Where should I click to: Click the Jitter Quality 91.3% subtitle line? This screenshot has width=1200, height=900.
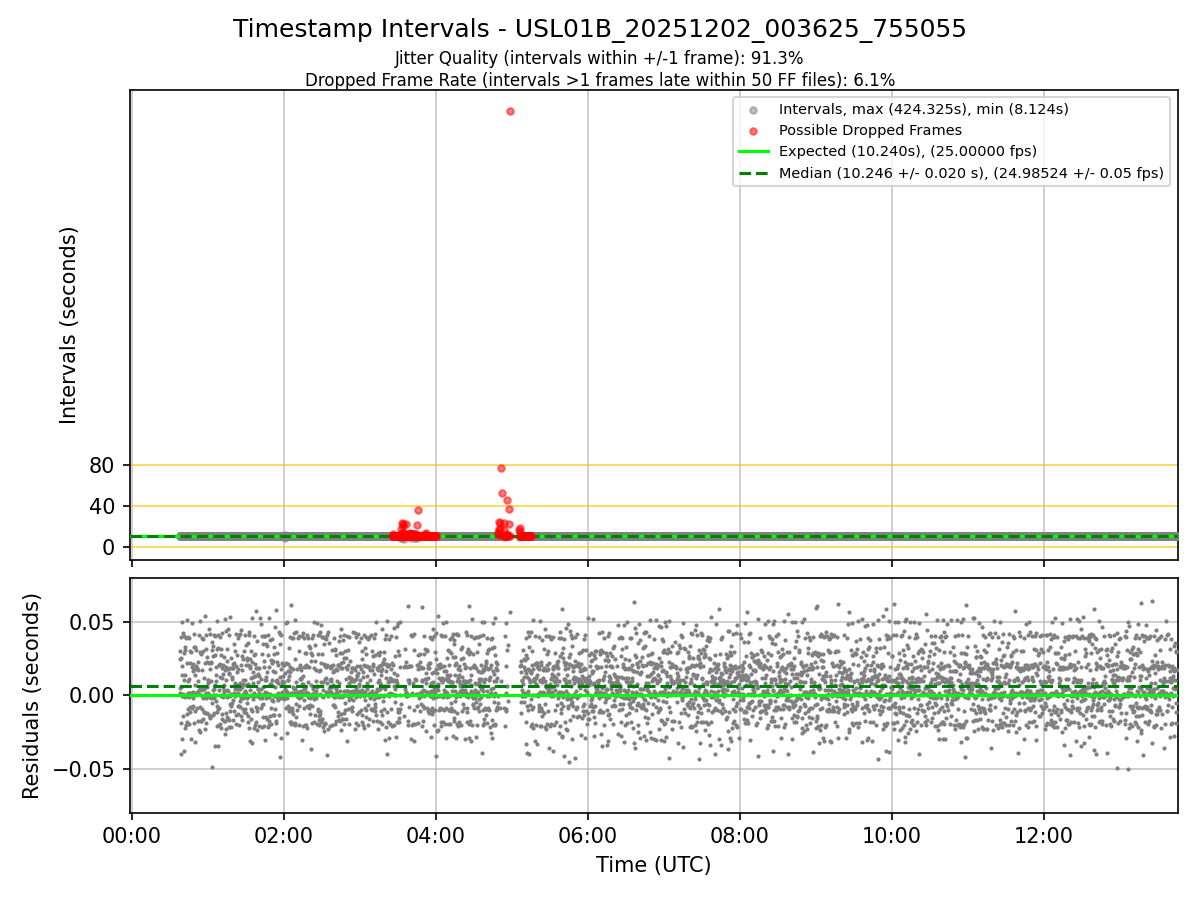(599, 58)
